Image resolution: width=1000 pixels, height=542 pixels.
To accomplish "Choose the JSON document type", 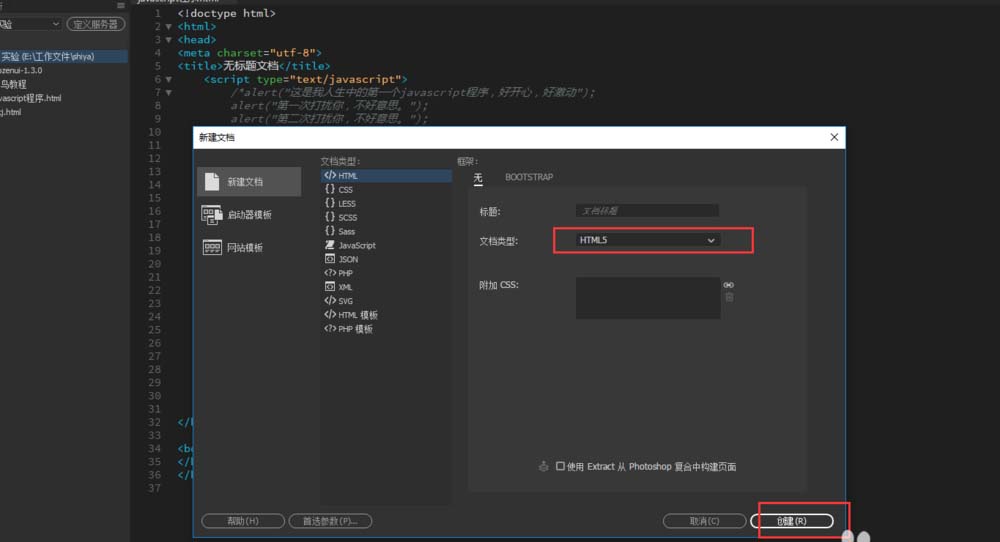I will [347, 259].
